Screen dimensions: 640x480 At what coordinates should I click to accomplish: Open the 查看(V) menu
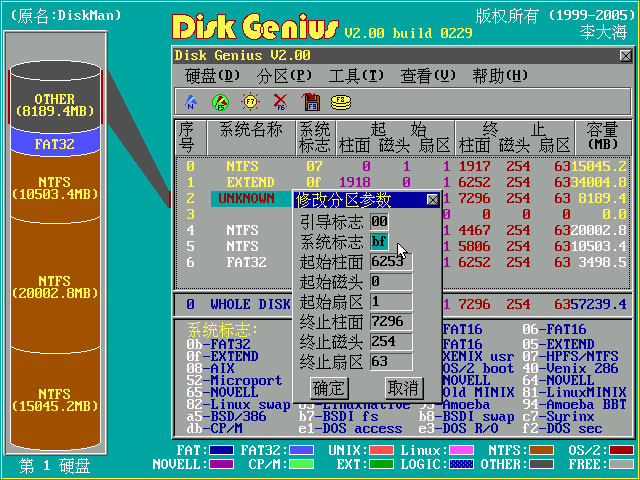tap(428, 76)
